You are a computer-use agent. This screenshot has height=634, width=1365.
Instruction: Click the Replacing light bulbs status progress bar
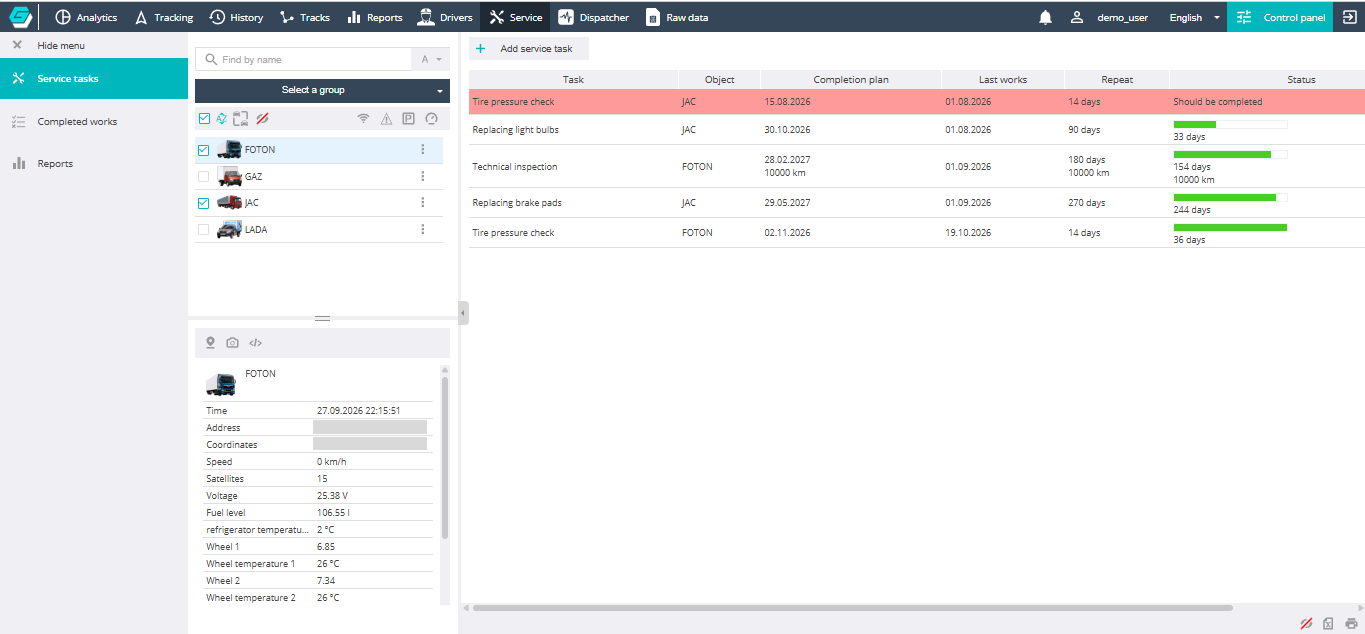[1230, 124]
